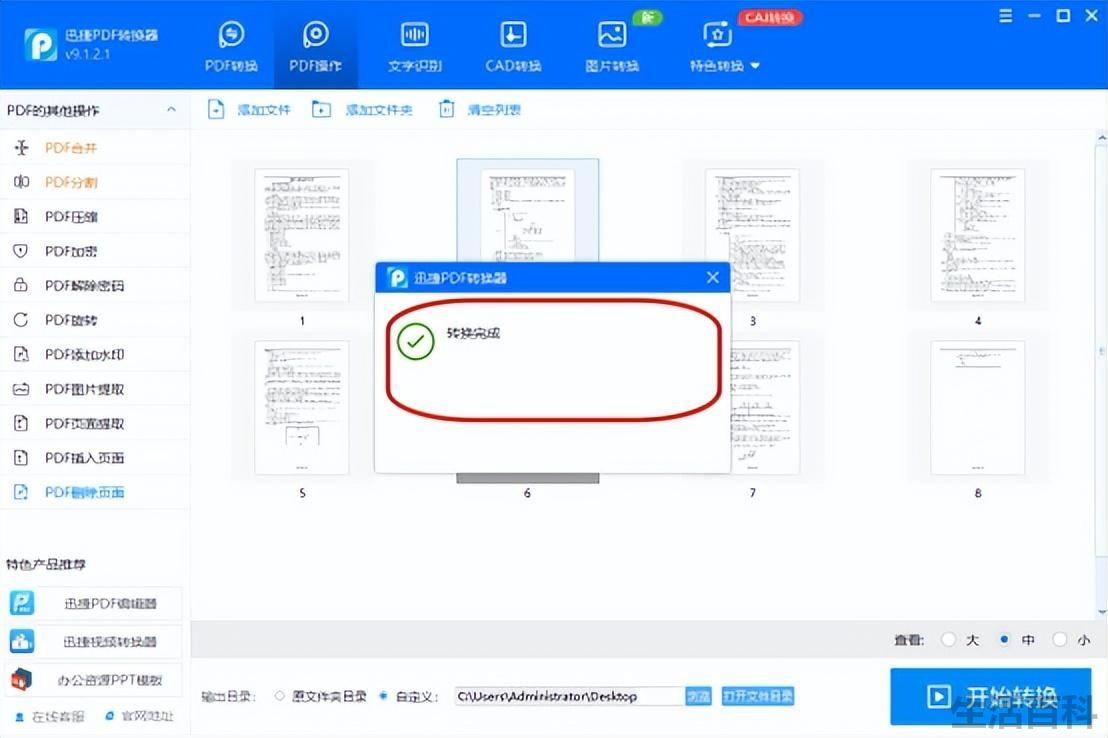Select PDF添加水印 option
This screenshot has width=1108, height=738.
click(95, 354)
